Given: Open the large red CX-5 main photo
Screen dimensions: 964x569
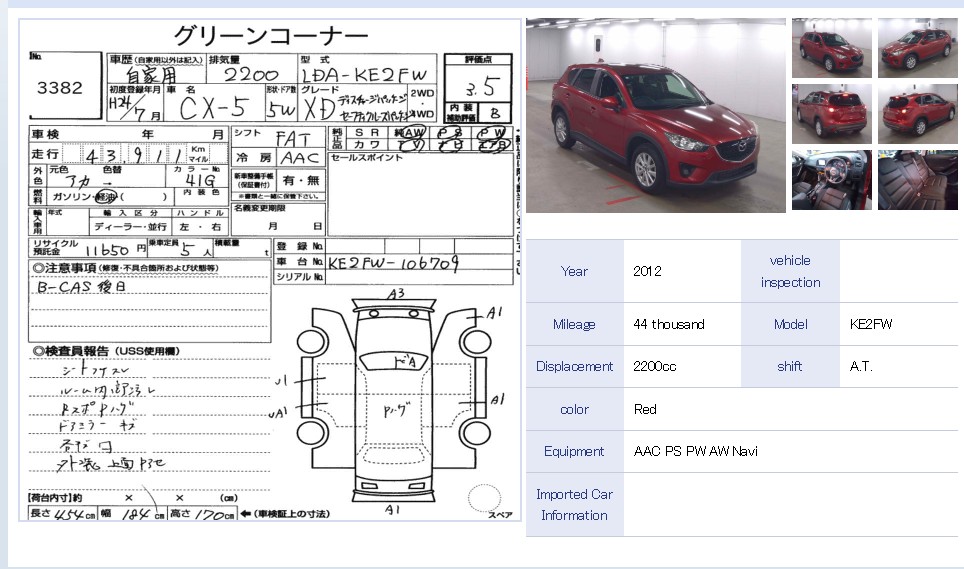Looking at the screenshot, I should [x=655, y=116].
